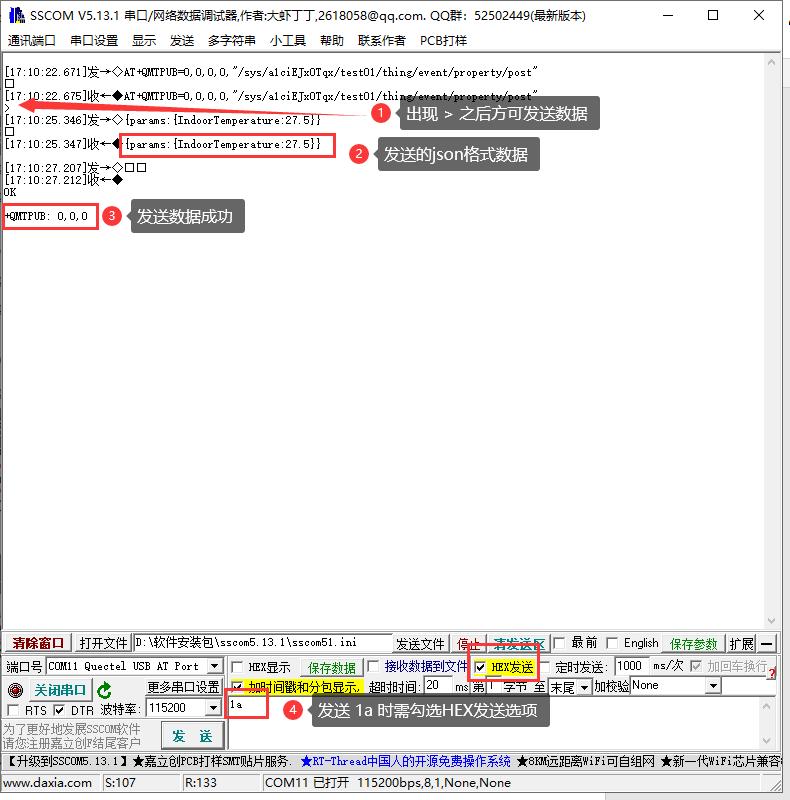Click the OK response line in log
Viewport: 790px width, 800px height.
[10, 192]
